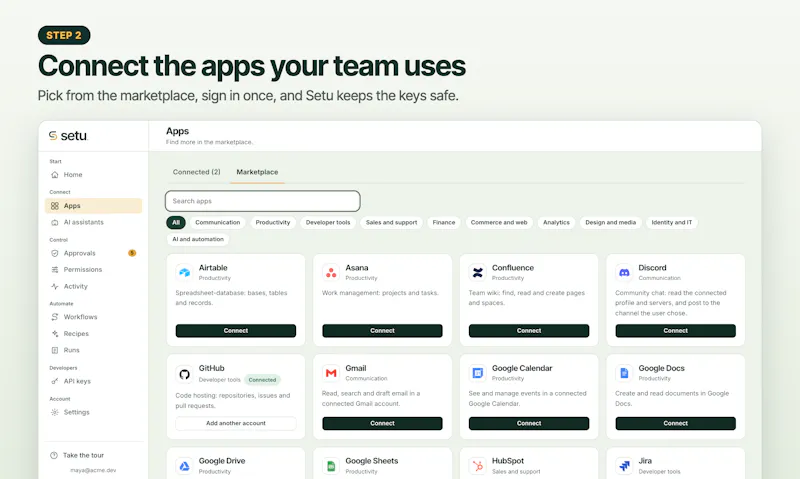Filter apps by Productivity chip
Screen dimensions: 800x479
(273, 222)
